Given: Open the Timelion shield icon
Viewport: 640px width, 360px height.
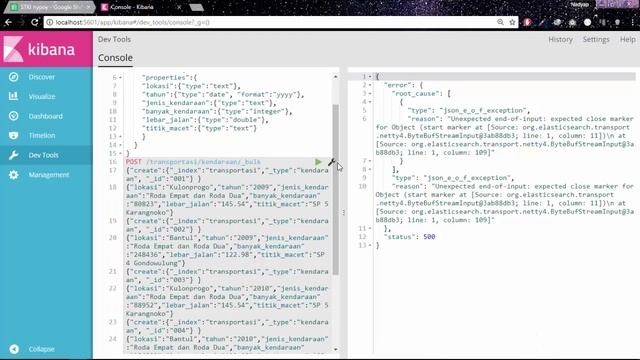Looking at the screenshot, I should (13, 136).
